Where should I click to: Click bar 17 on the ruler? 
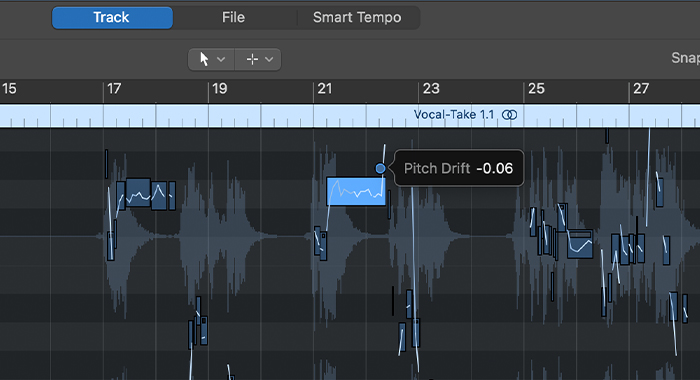pyautogui.click(x=114, y=89)
